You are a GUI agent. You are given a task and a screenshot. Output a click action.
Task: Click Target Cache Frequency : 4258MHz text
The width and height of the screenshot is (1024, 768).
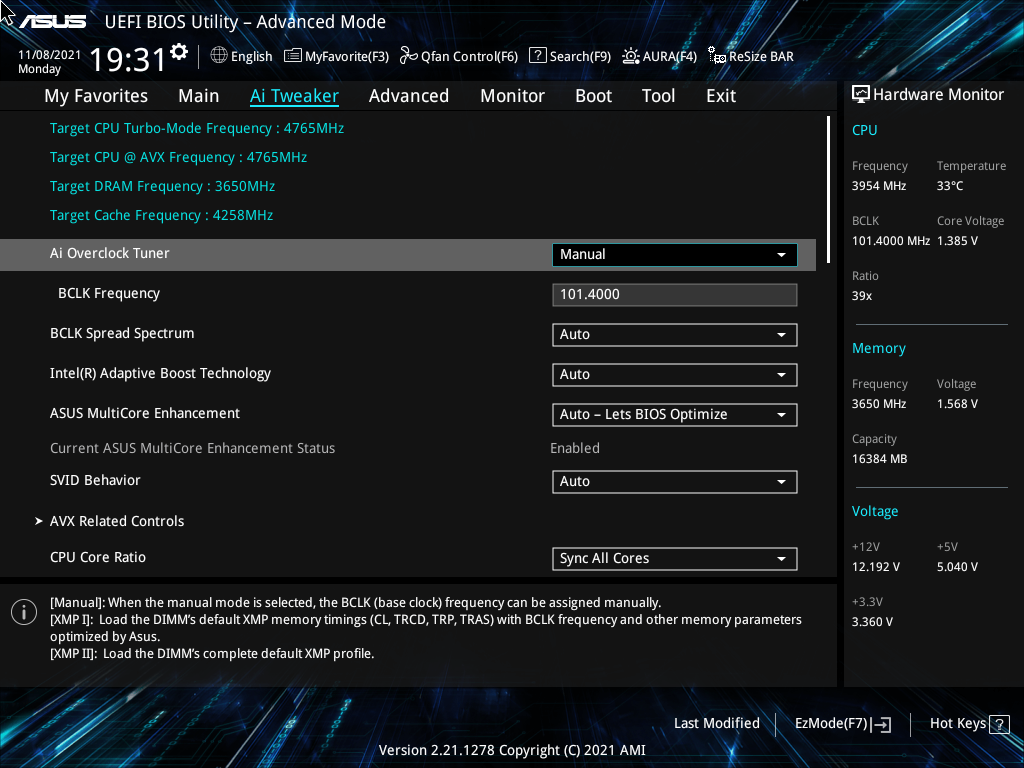coord(161,216)
